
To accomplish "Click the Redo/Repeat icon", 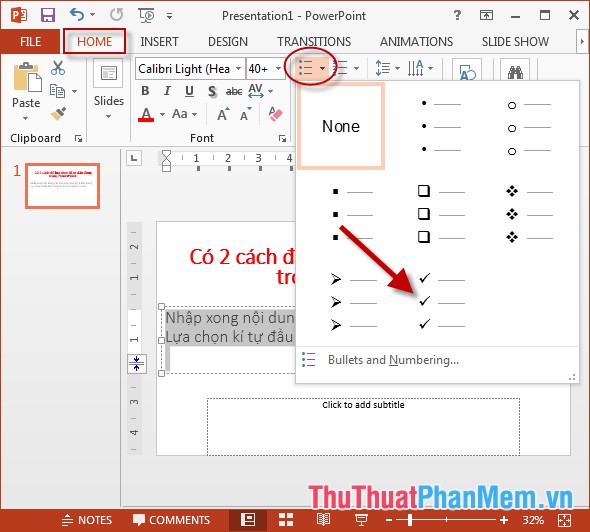I will pos(117,15).
